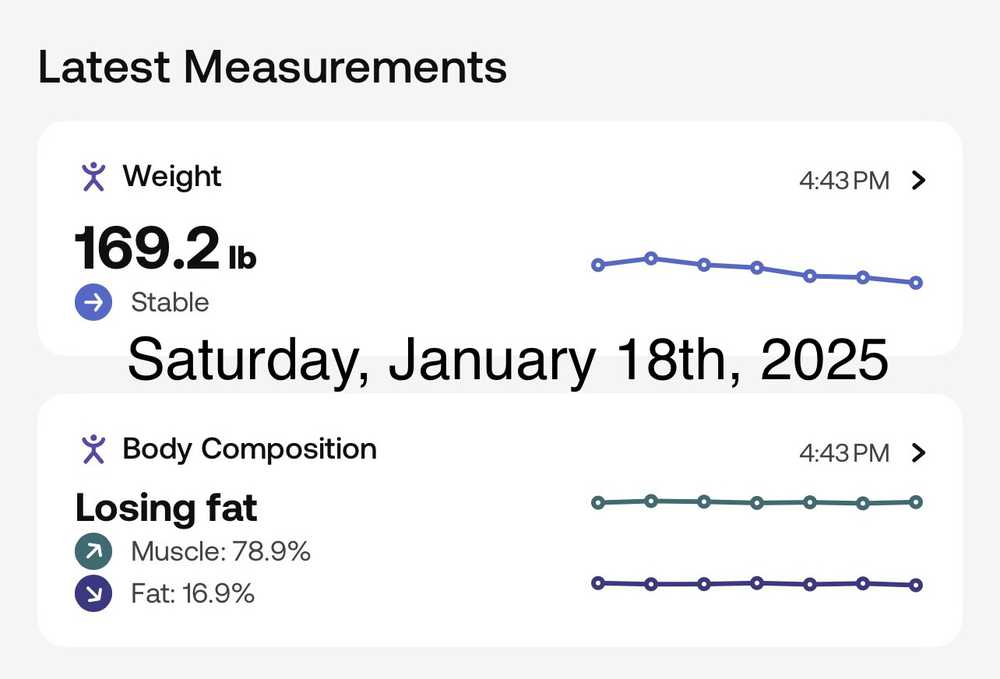This screenshot has width=1000, height=679.
Task: Tap the Stable trend label
Action: click(x=170, y=302)
